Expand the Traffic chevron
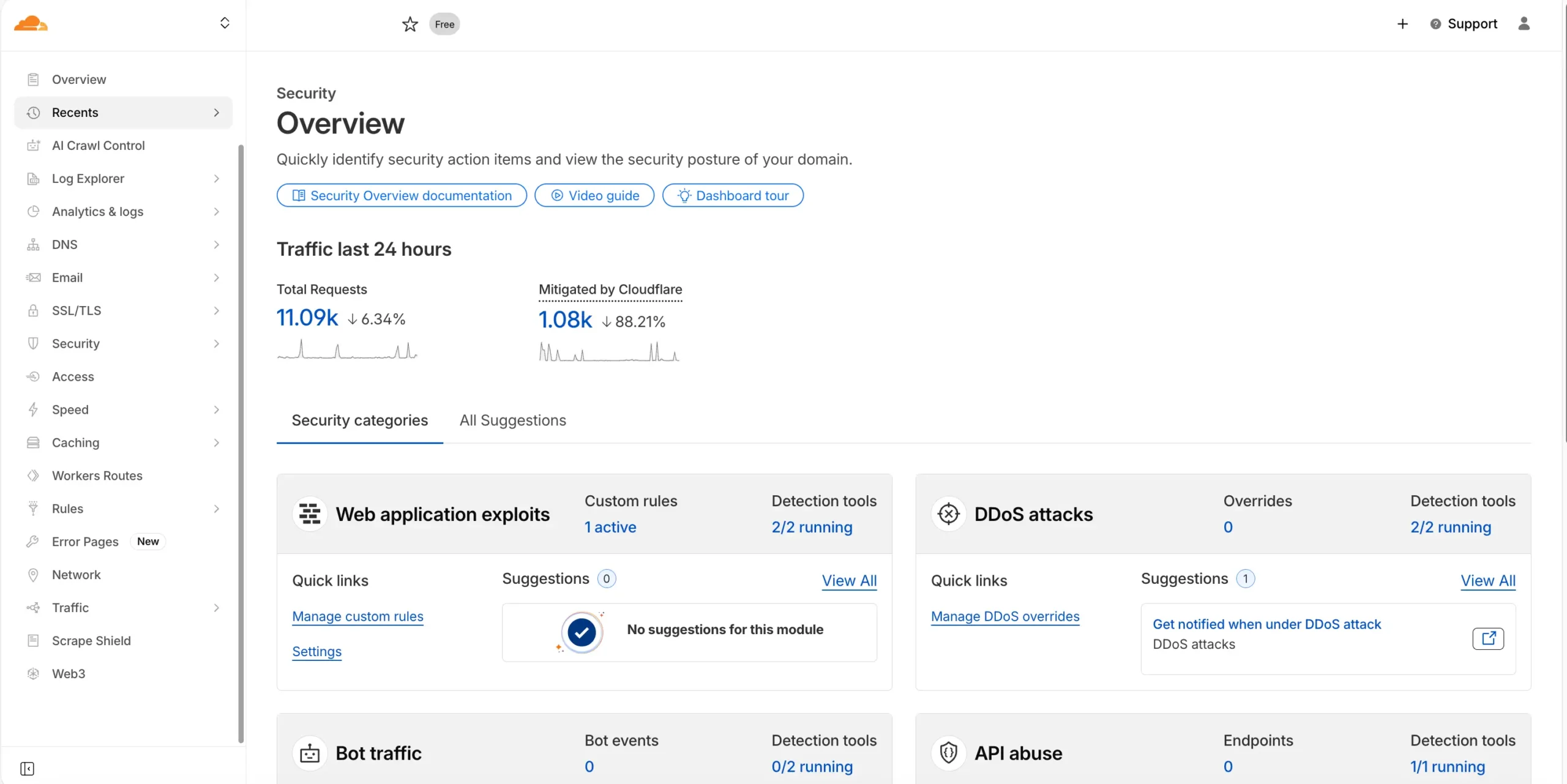This screenshot has height=784, width=1567. (216, 608)
